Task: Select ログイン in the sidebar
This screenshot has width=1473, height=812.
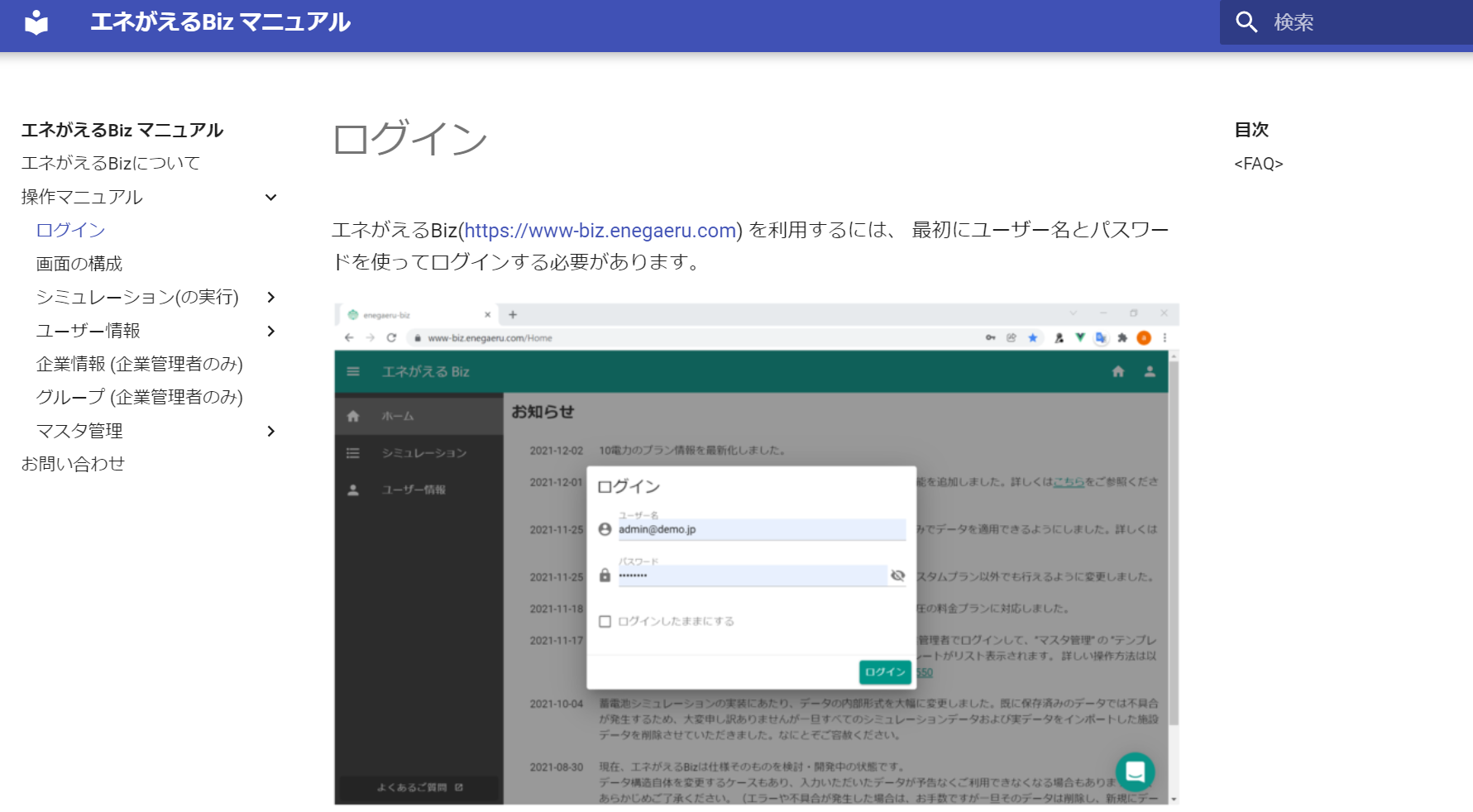Action: pos(71,230)
